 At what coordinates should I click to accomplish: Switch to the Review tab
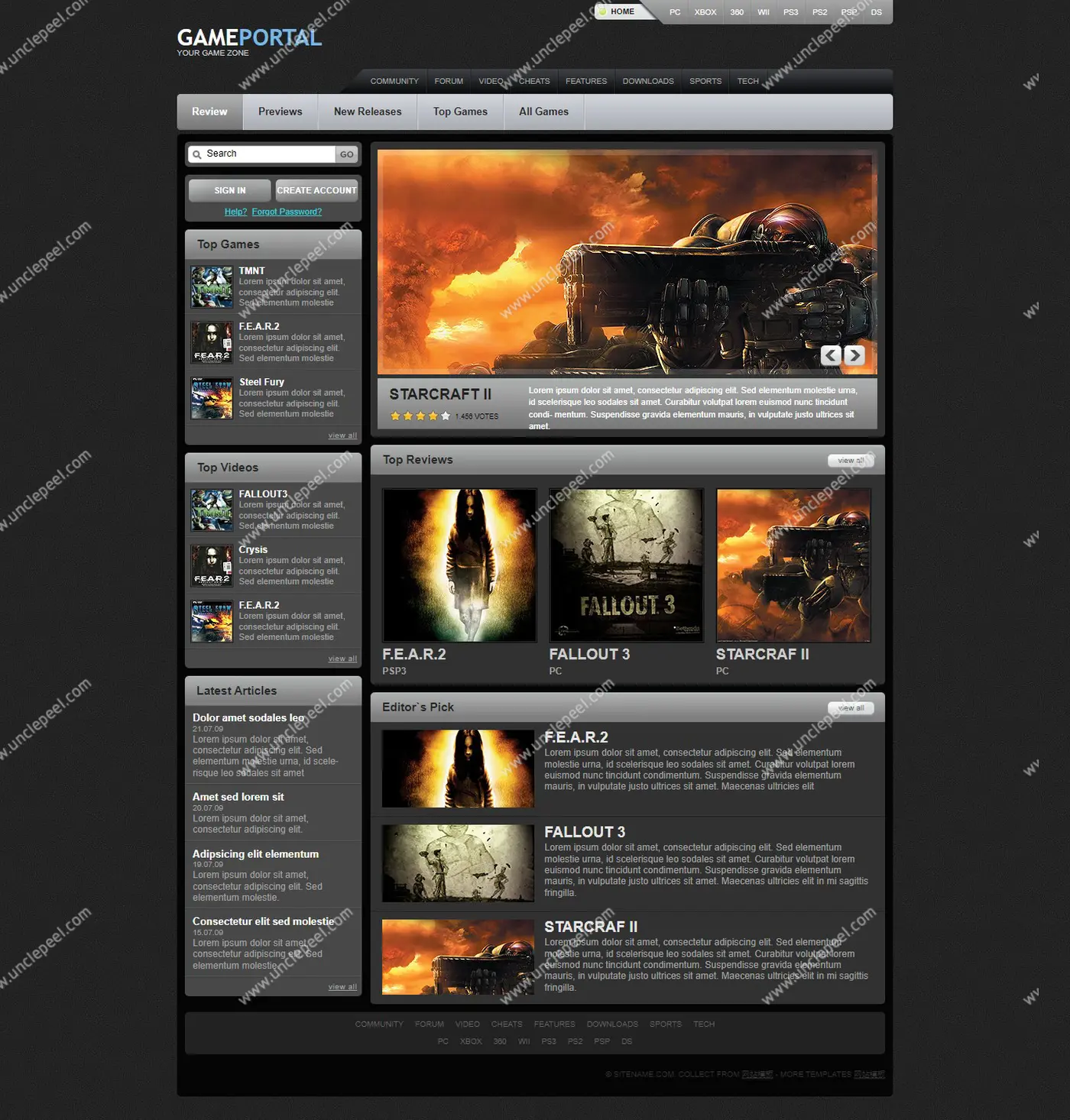tap(209, 112)
